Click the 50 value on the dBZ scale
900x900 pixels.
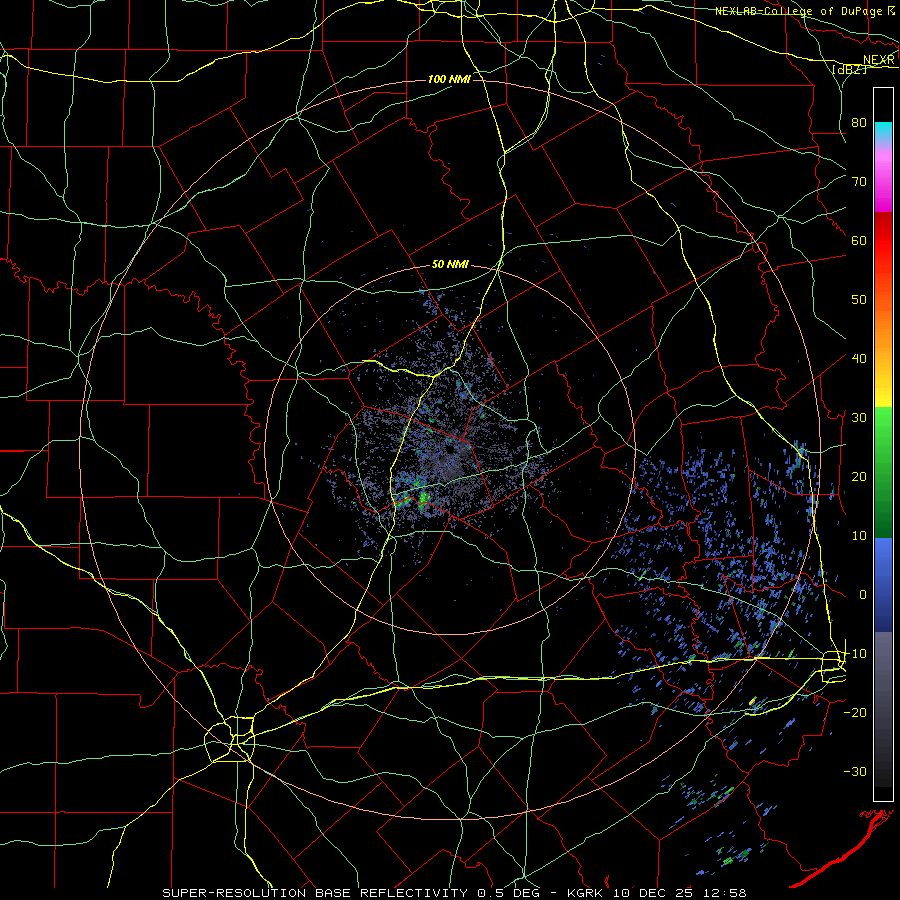coord(859,300)
